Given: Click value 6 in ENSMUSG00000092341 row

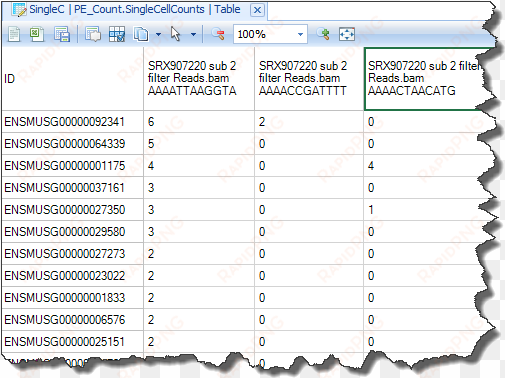Looking at the screenshot, I should [151, 122].
